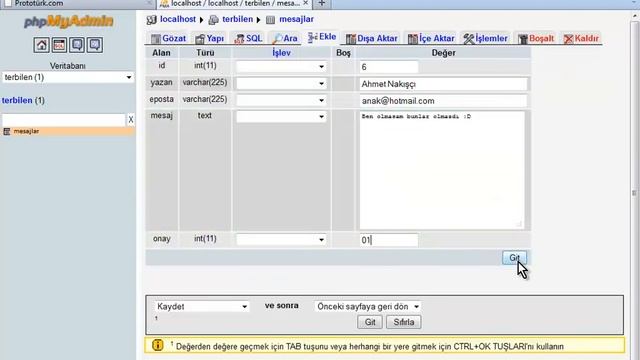
Task: Open the Dışa Aktar tab
Action: click(371, 38)
